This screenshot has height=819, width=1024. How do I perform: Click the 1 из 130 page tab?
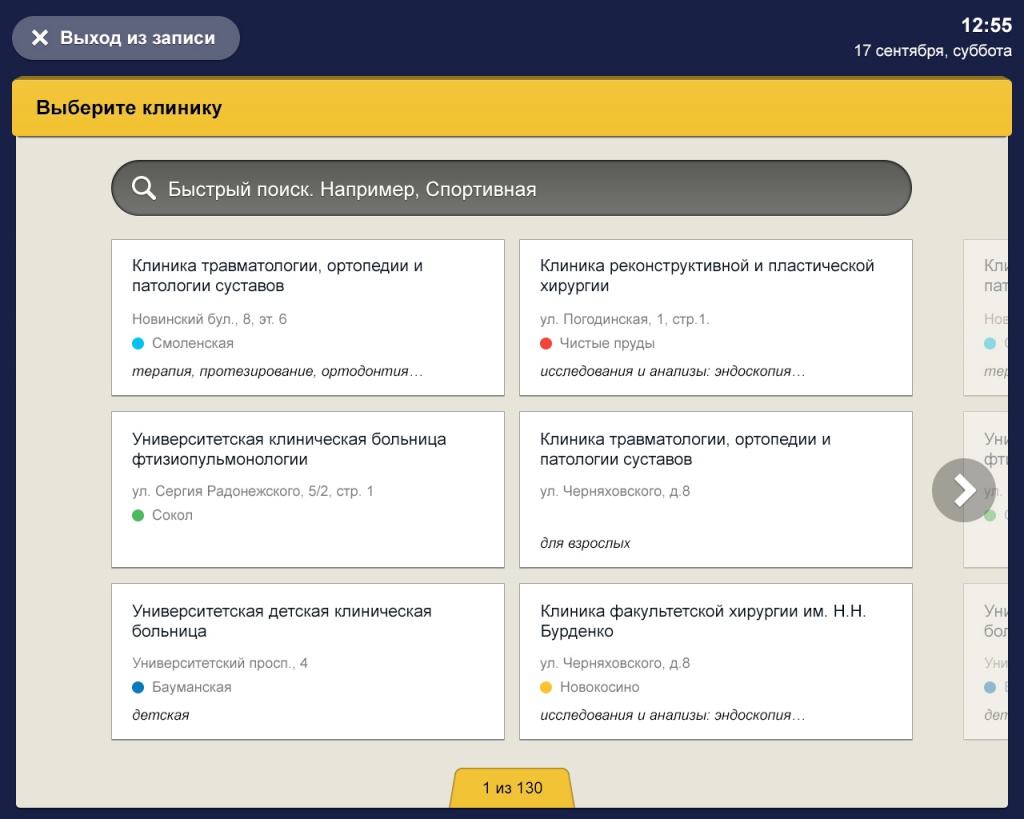512,788
